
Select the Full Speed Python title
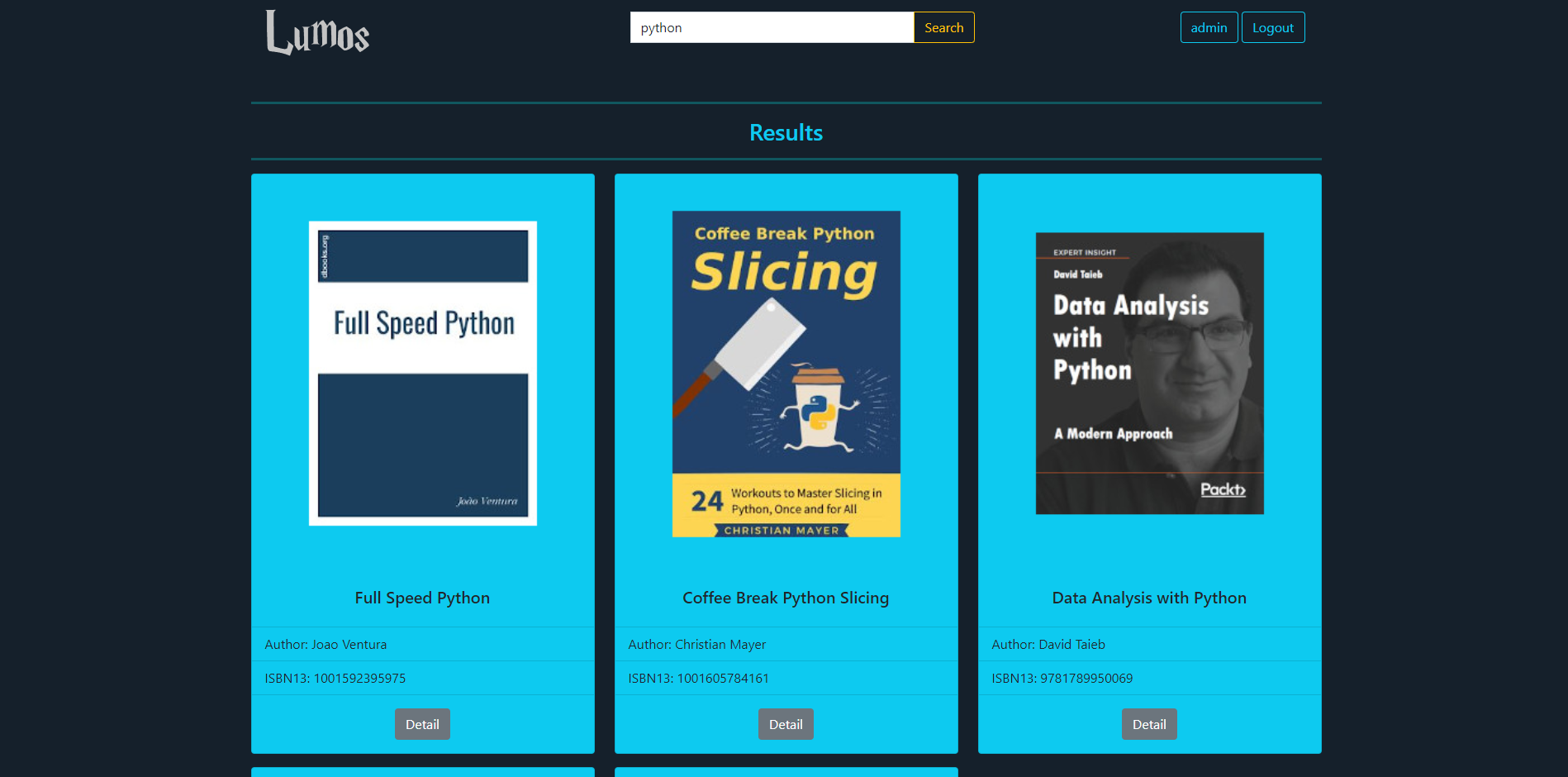coord(422,598)
